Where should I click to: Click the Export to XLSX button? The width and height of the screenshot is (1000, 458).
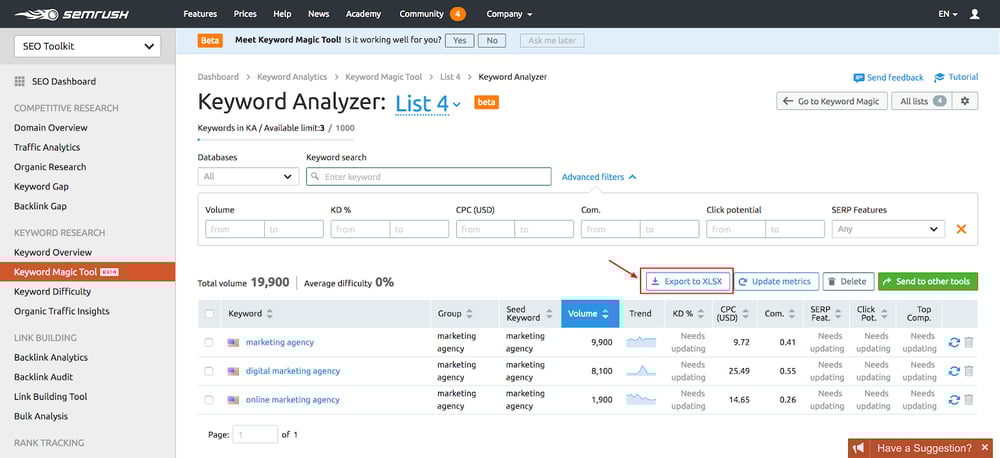point(687,281)
